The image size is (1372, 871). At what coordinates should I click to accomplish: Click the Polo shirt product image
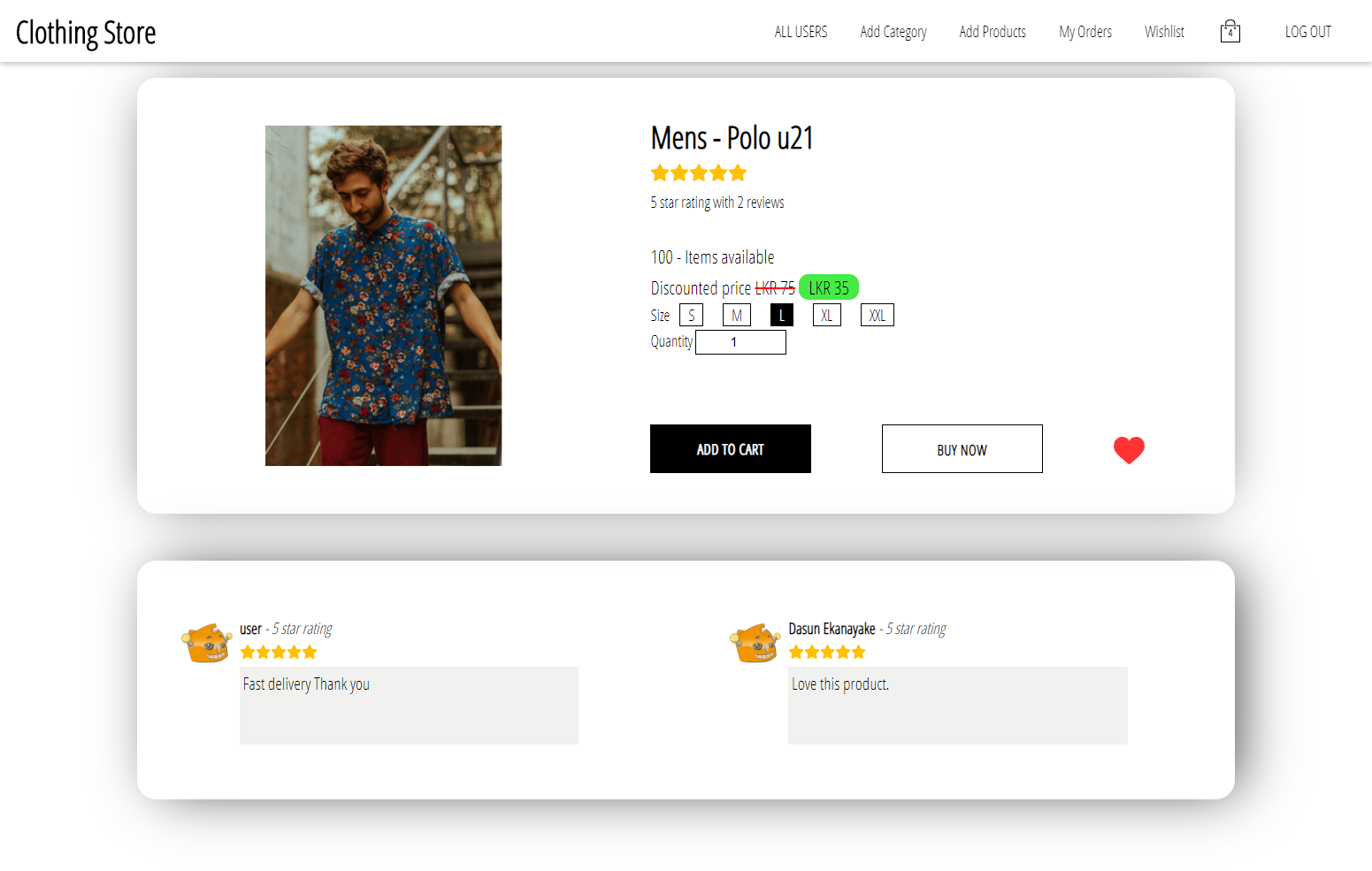point(383,295)
